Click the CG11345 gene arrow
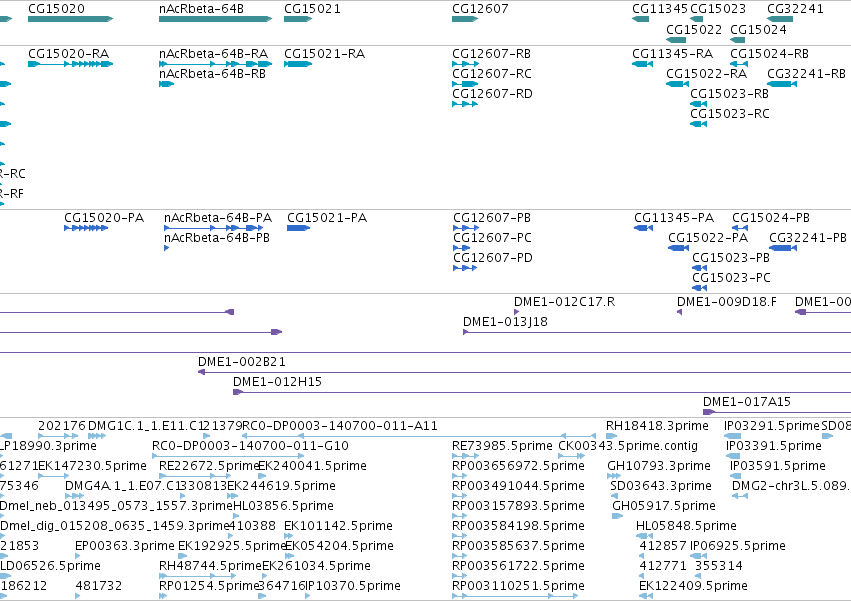 pyautogui.click(x=640, y=19)
